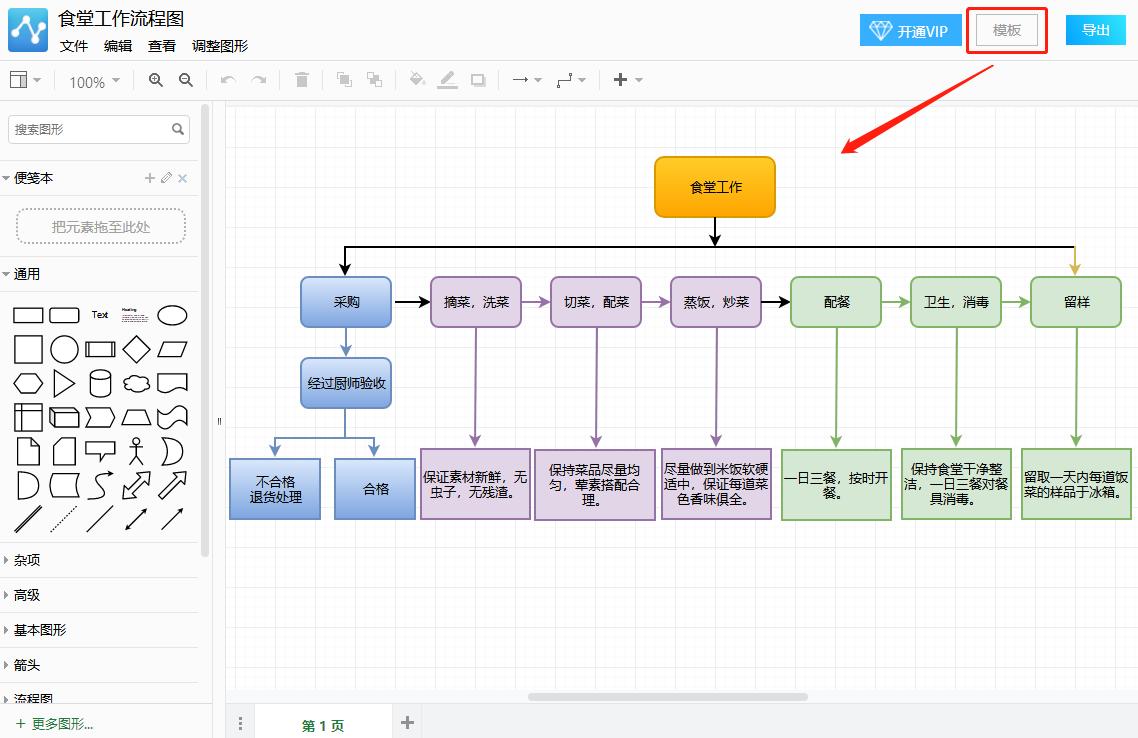
Task: Select the cylinder shape
Action: click(x=100, y=383)
